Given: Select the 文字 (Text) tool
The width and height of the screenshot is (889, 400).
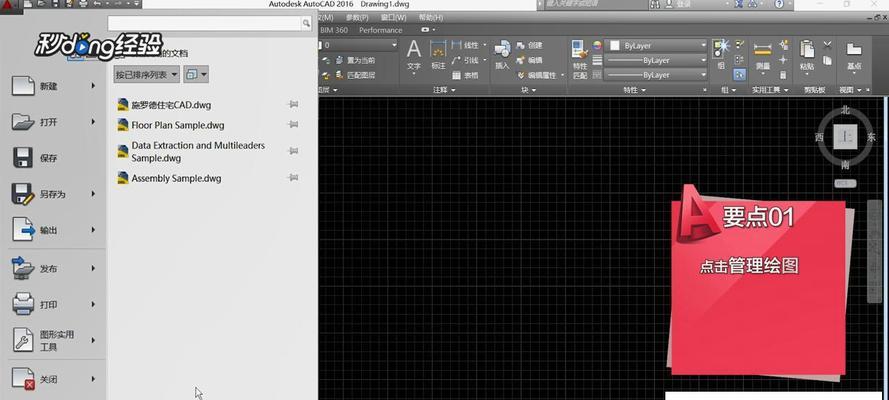Looking at the screenshot, I should point(414,57).
